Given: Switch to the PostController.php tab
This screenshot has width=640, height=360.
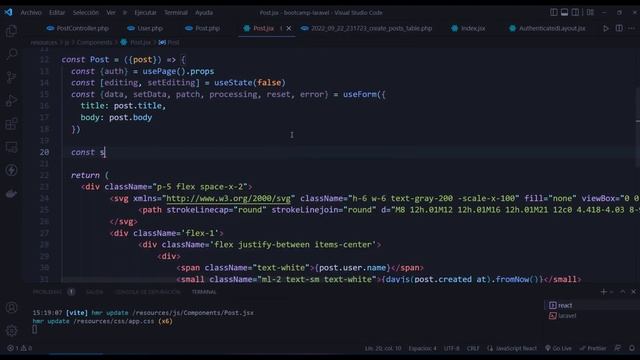Looking at the screenshot, I should click(78, 28).
